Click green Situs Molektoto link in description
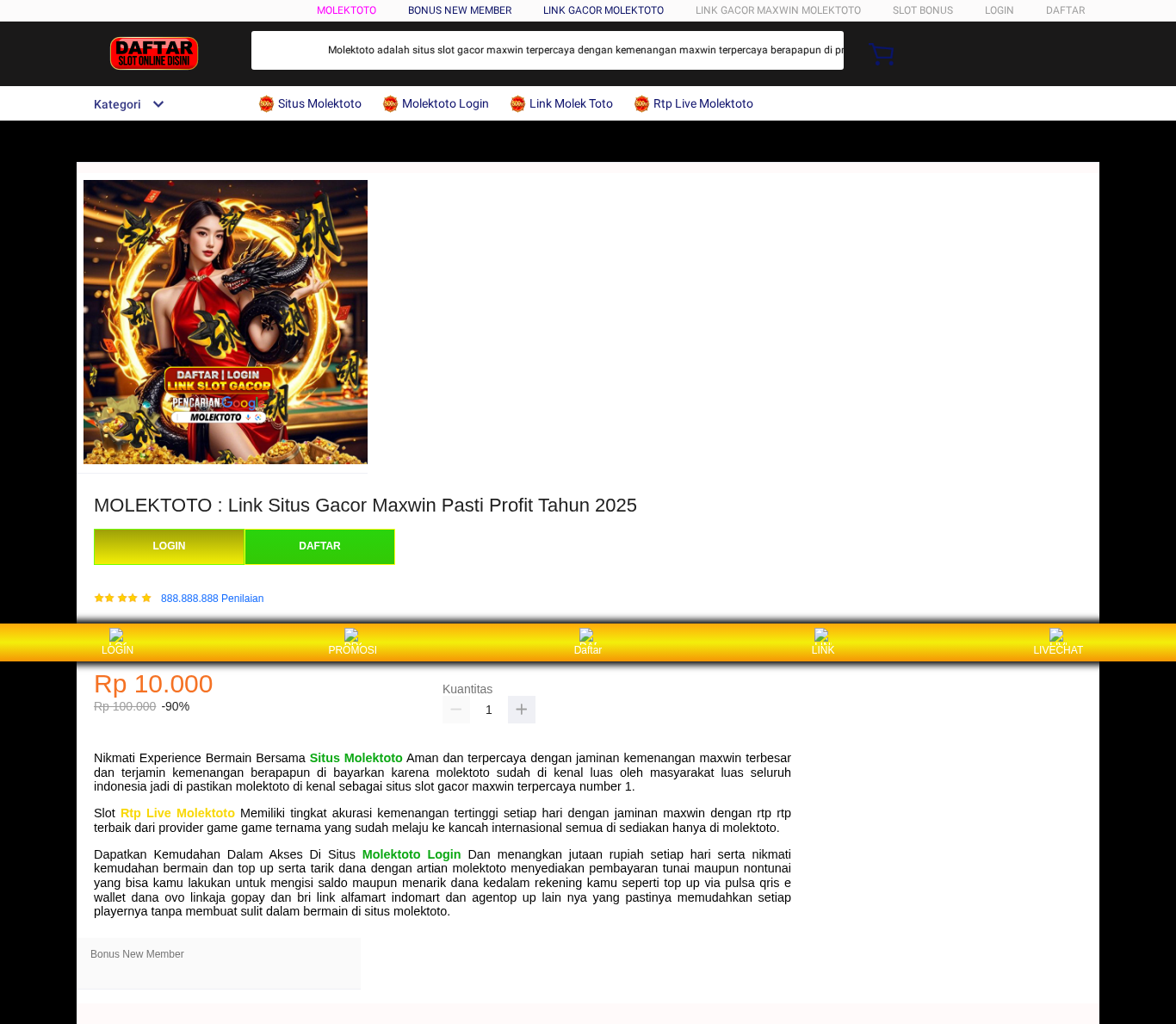The height and width of the screenshot is (1024, 1176). tap(356, 758)
